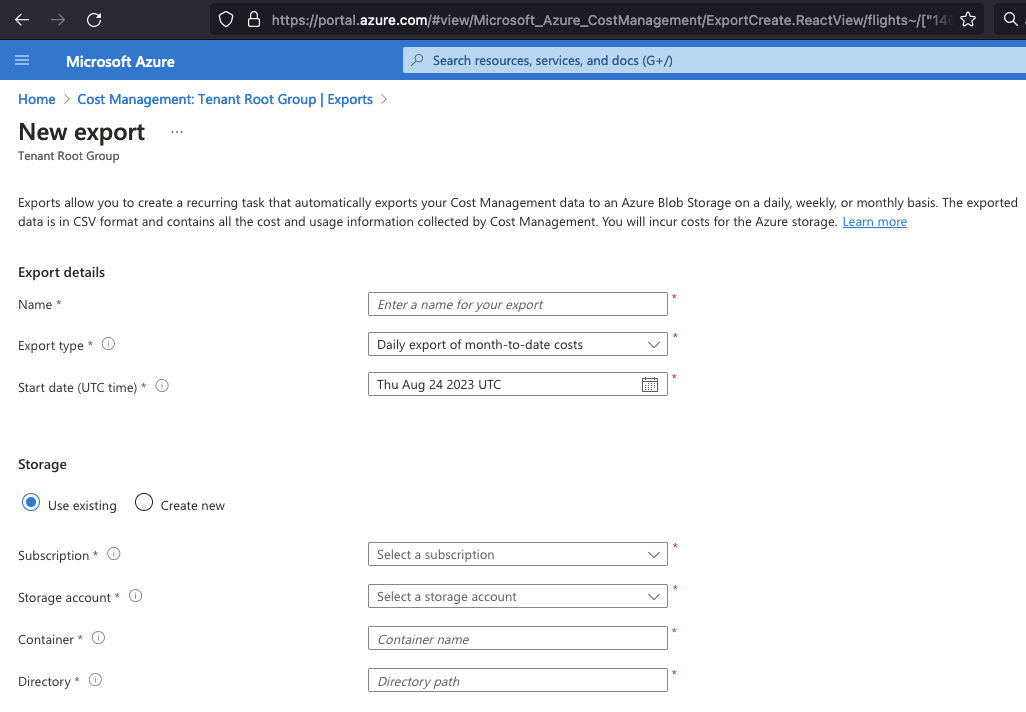Bookmark this page with the star icon
This screenshot has width=1026, height=712.
tap(968, 20)
